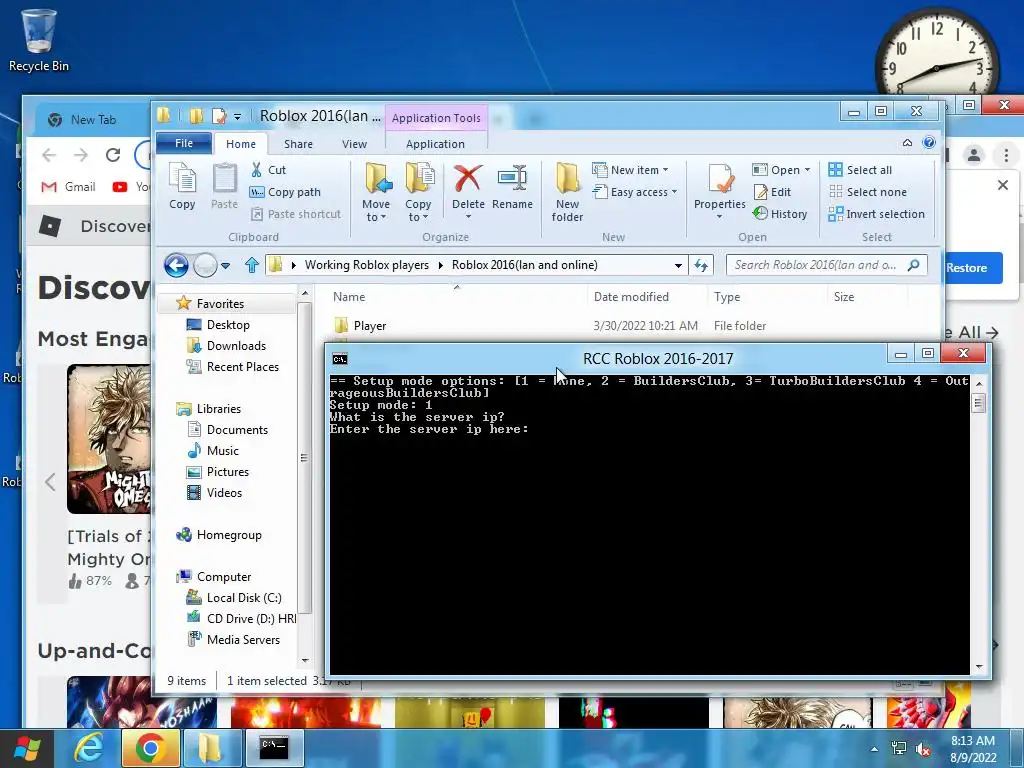Expand address bar history dropdown
This screenshot has width=1024, height=768.
[678, 265]
